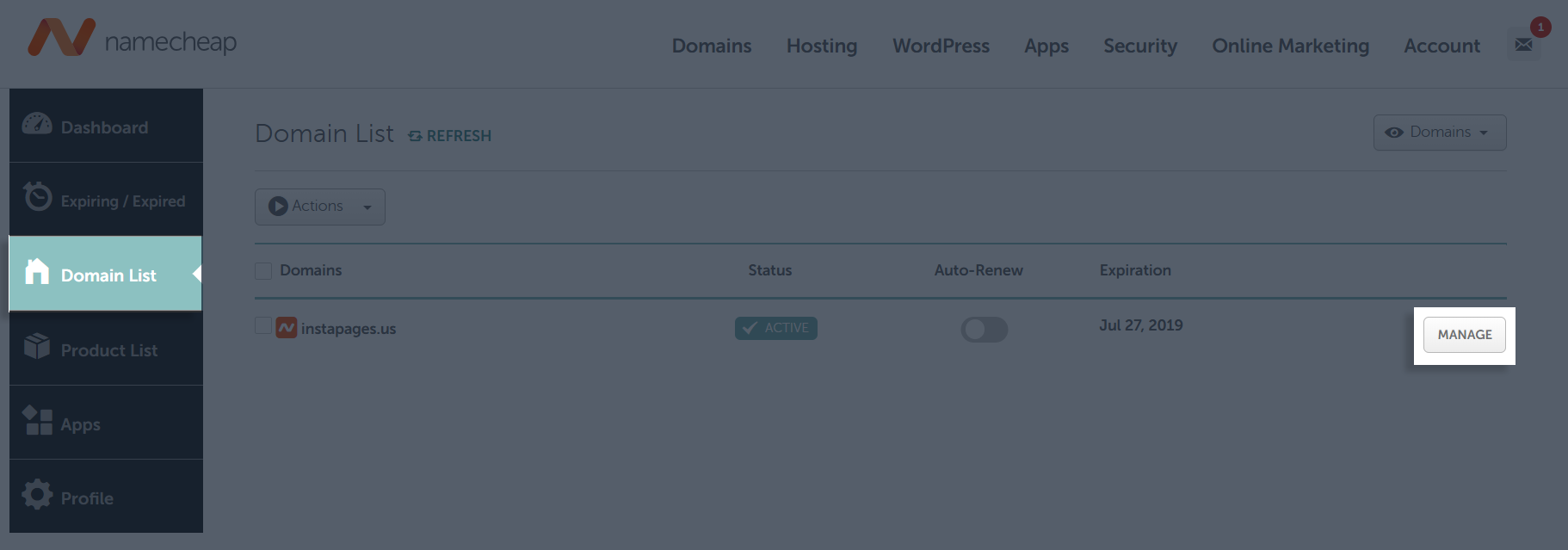
Task: Open the WordPress top menu
Action: click(x=941, y=46)
